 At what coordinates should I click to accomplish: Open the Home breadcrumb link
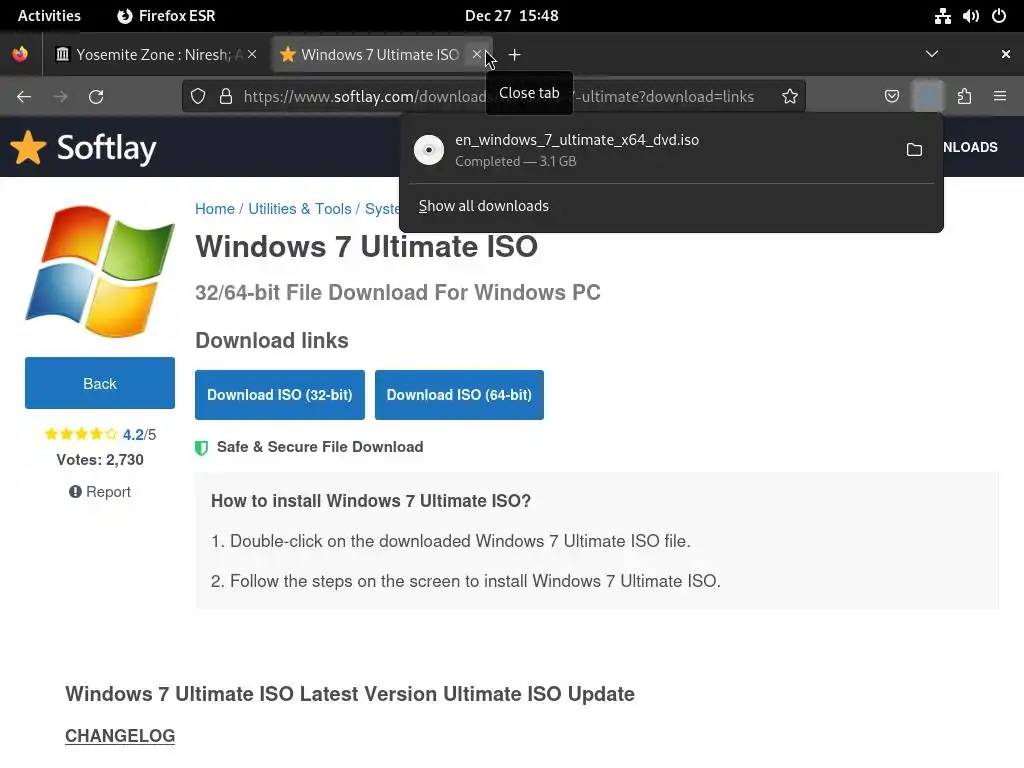pos(215,209)
